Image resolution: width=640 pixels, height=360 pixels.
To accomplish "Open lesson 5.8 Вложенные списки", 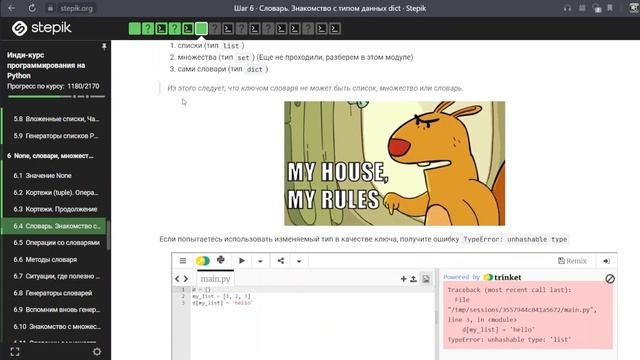I will tap(56, 119).
